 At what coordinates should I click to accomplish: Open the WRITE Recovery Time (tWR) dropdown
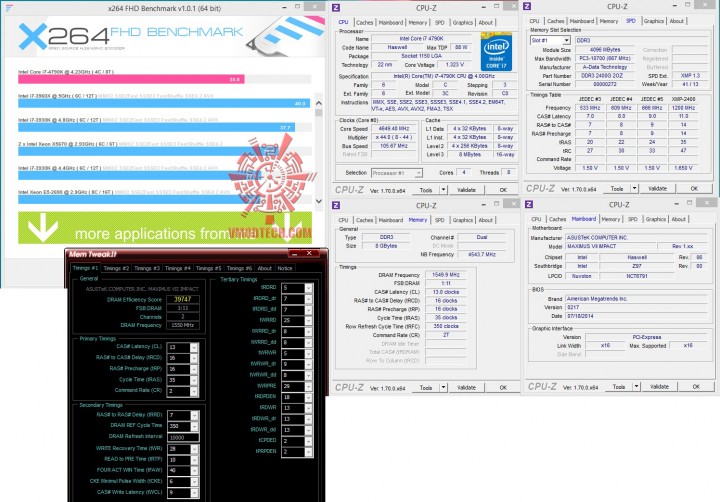click(x=195, y=449)
